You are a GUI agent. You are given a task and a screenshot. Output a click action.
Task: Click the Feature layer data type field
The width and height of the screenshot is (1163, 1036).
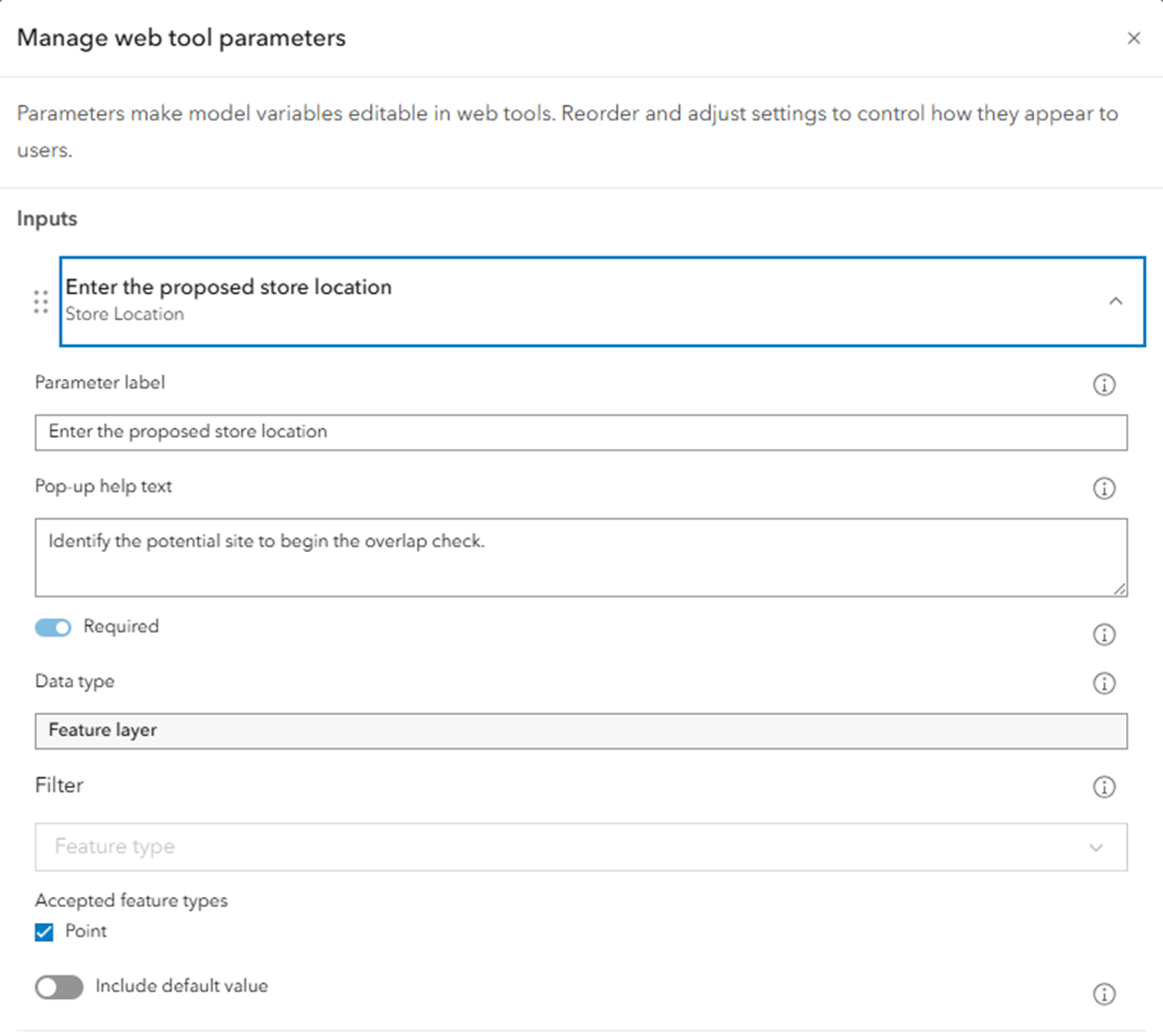[x=581, y=731]
